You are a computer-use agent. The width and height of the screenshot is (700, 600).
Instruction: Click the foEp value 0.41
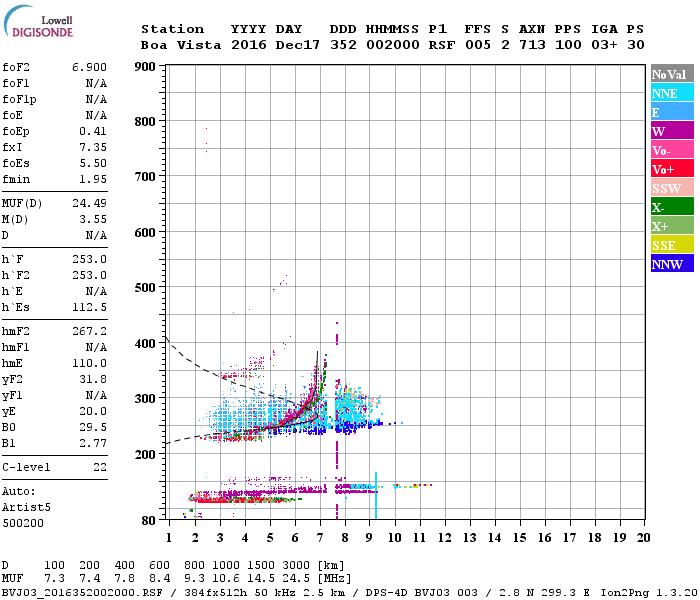(x=93, y=131)
